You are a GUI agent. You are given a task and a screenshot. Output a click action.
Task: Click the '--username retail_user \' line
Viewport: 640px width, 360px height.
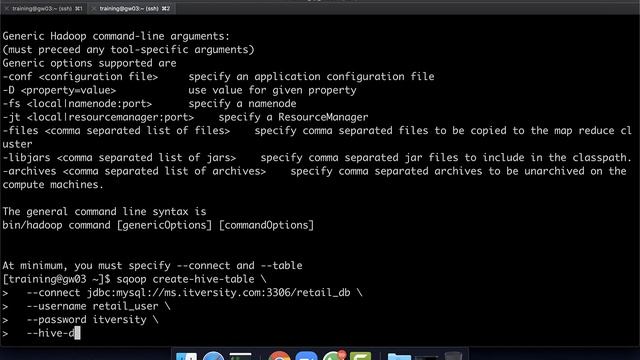click(98, 306)
